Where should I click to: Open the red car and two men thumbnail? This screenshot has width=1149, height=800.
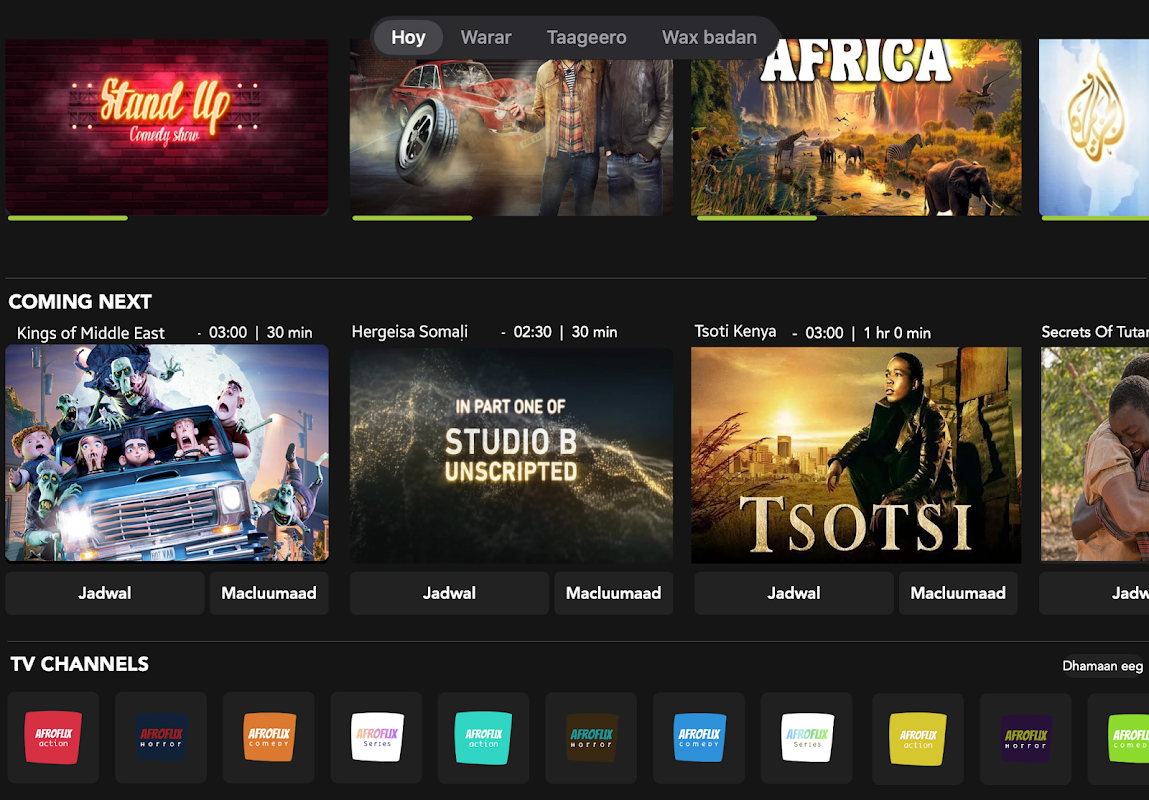[511, 127]
